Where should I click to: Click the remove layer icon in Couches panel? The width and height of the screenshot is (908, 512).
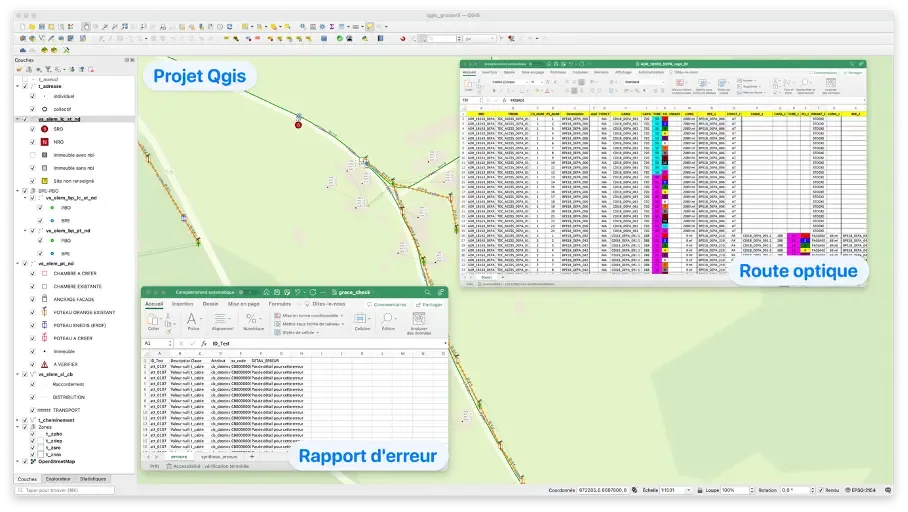coord(91,69)
